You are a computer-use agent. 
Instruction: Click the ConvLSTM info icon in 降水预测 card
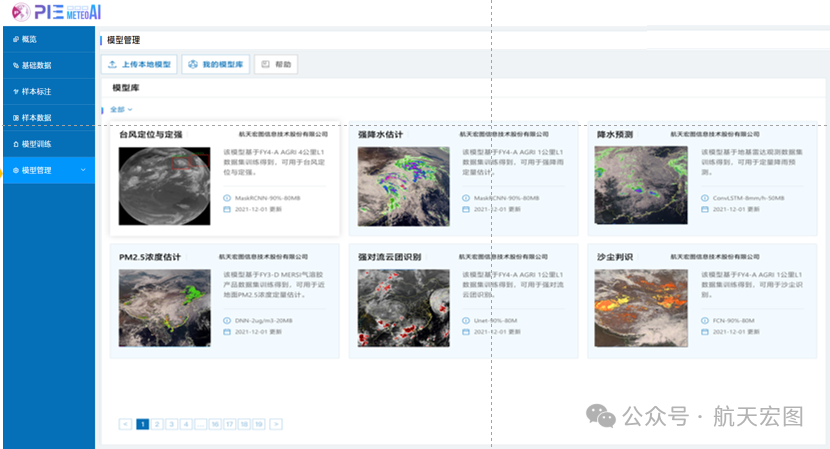[x=705, y=198]
